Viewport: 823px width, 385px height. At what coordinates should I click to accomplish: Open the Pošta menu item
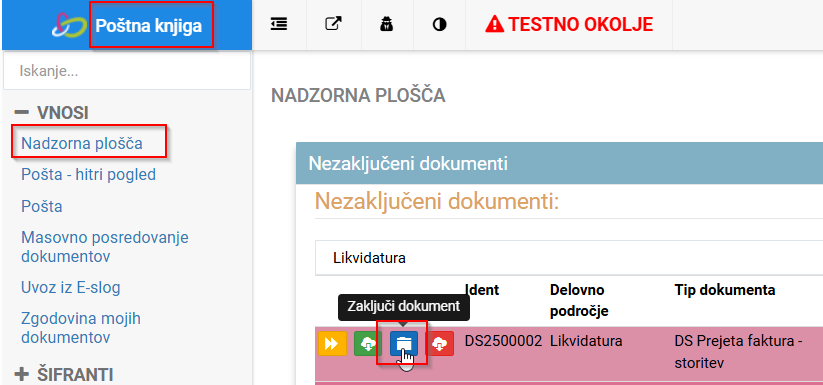tap(41, 206)
